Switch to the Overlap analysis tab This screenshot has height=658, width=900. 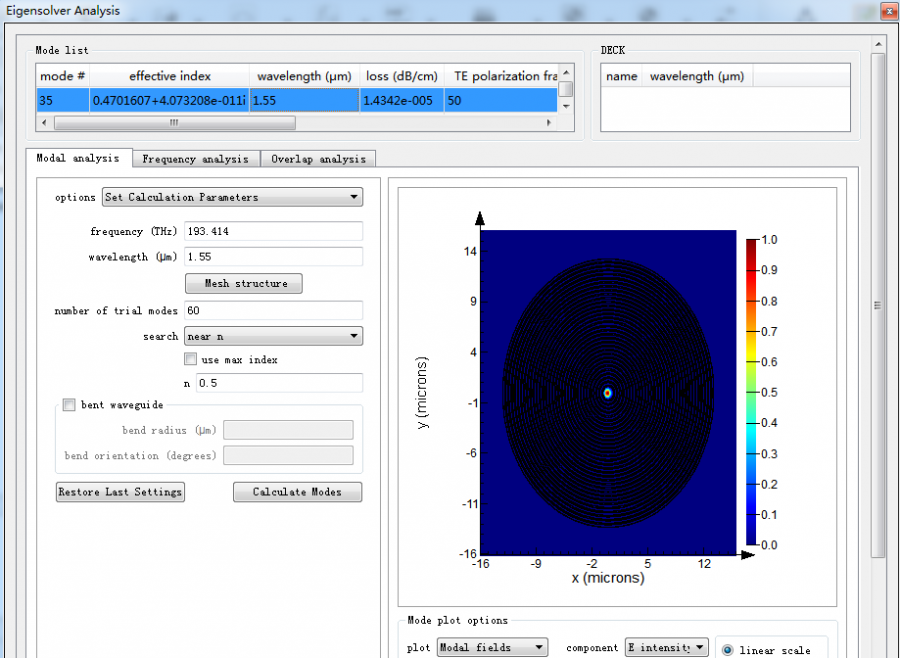(x=319, y=159)
